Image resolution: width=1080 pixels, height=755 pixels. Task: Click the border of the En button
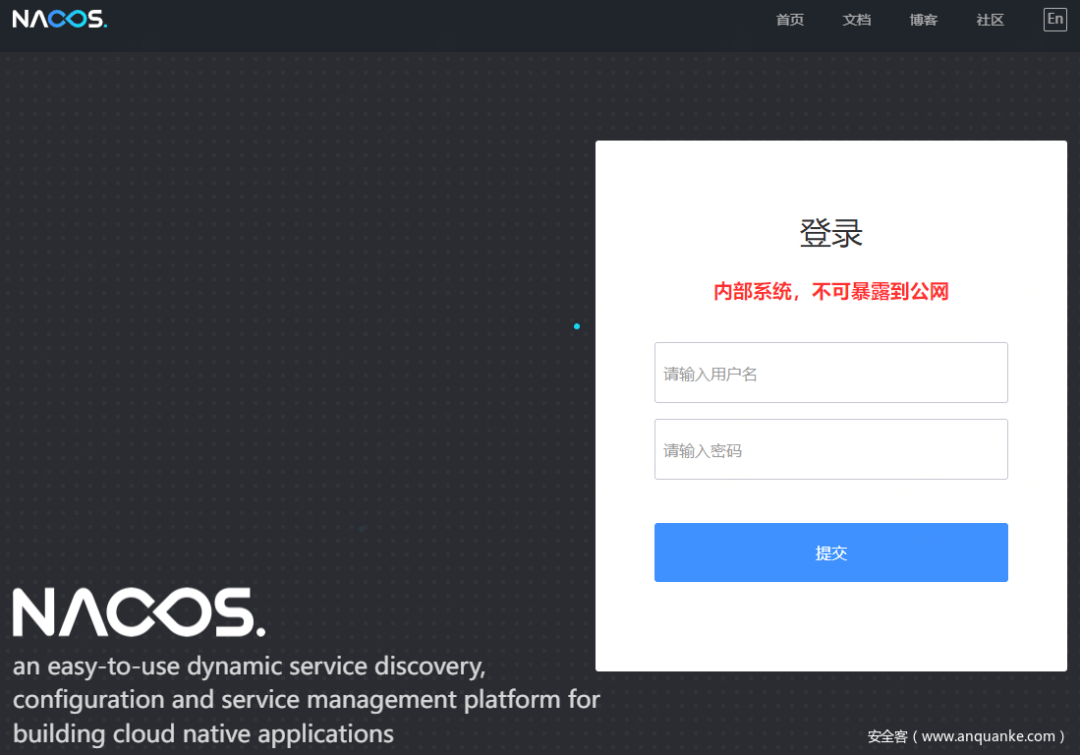[1055, 8]
